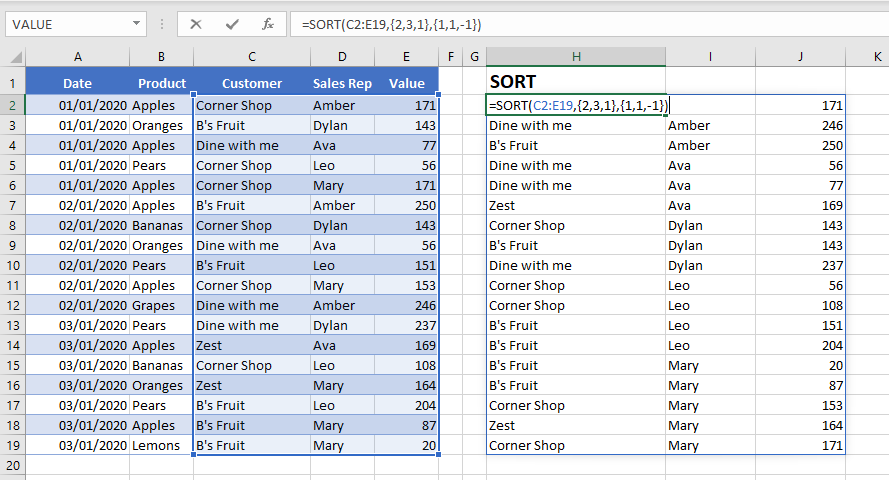Select Oranges in row 3
This screenshot has width=889, height=480.
pos(162,125)
